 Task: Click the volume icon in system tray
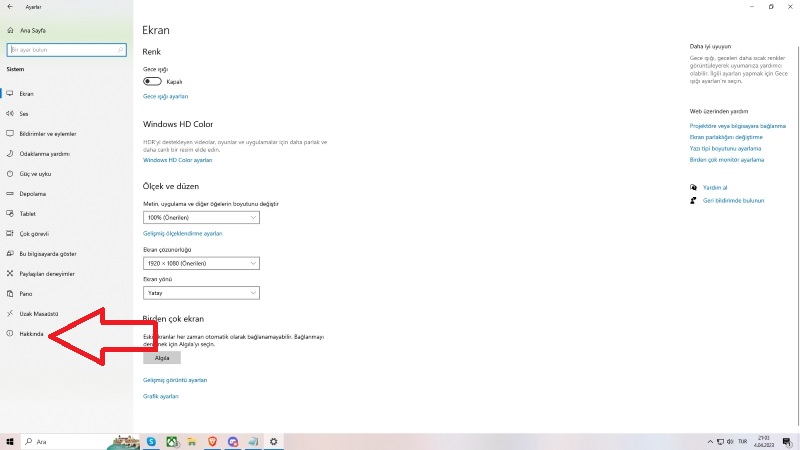pos(730,442)
